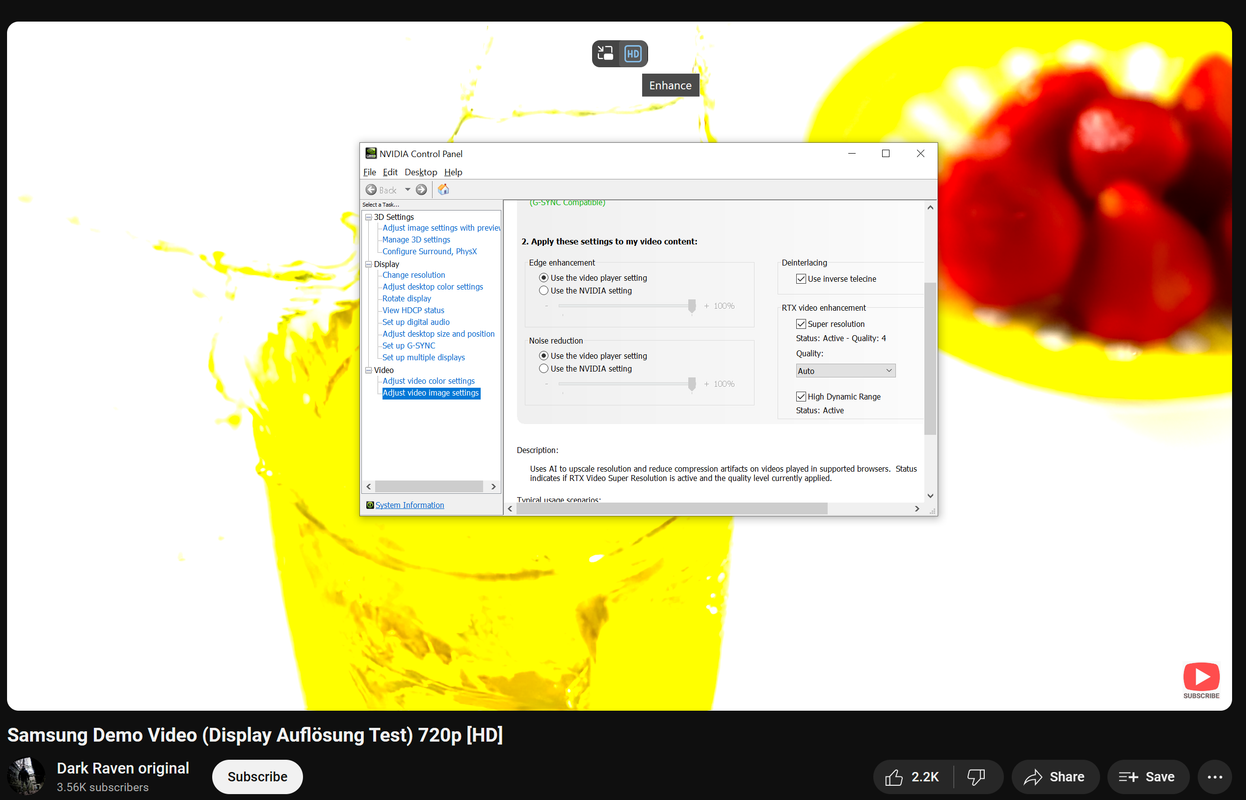
Task: Open the File menu
Action: [x=370, y=172]
